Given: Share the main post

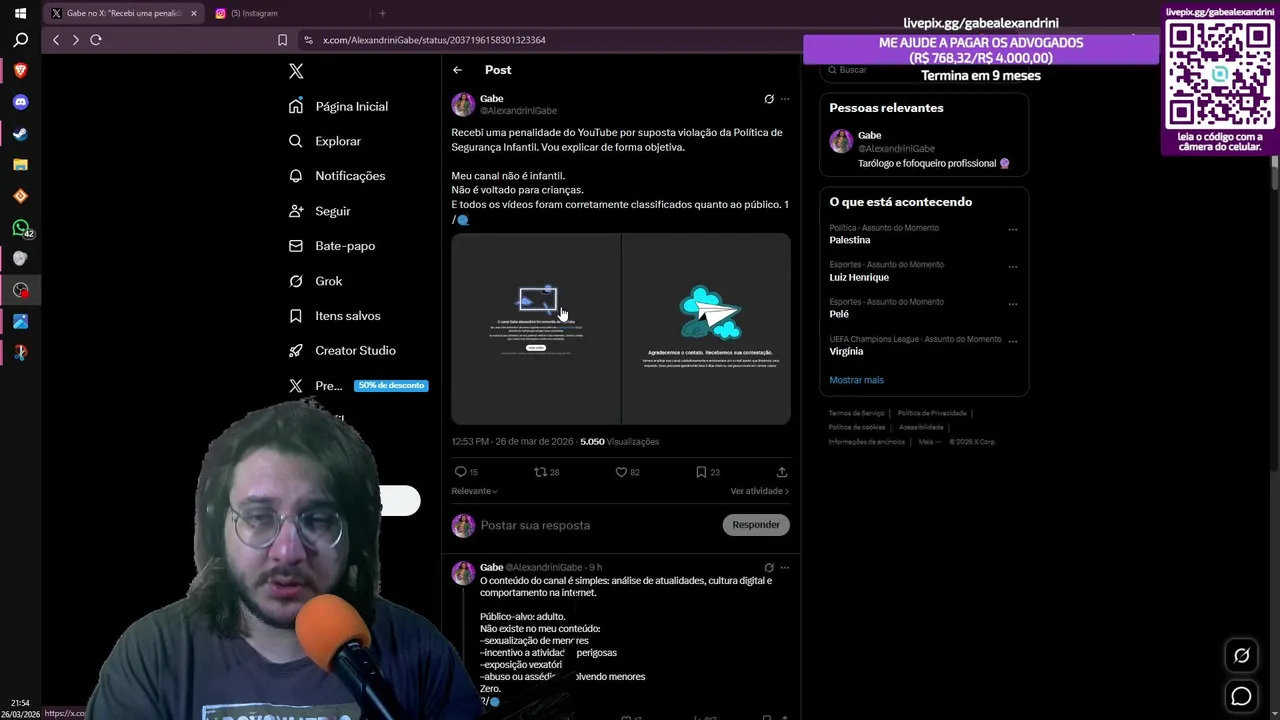Looking at the screenshot, I should (x=782, y=472).
